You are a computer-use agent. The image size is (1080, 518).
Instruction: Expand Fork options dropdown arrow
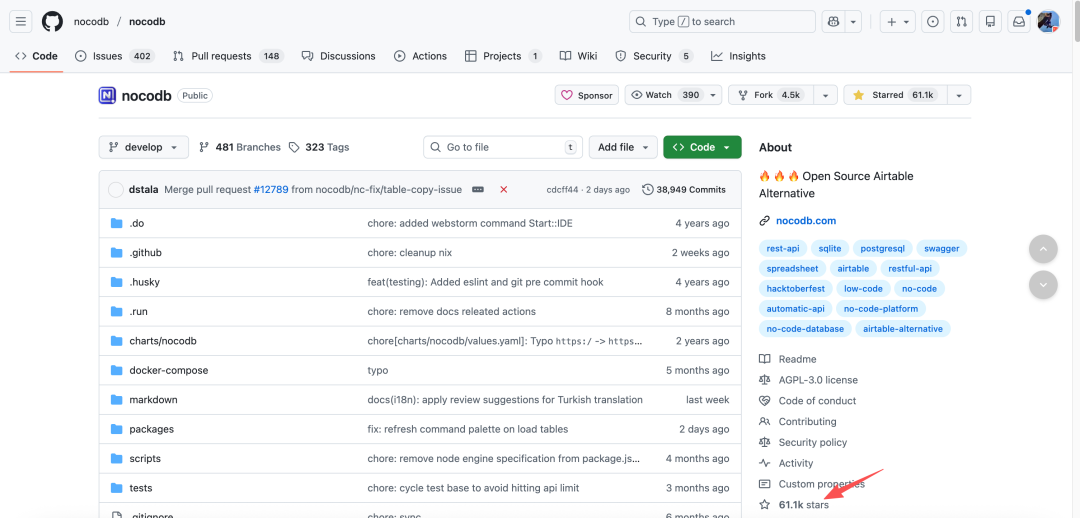tap(826, 95)
